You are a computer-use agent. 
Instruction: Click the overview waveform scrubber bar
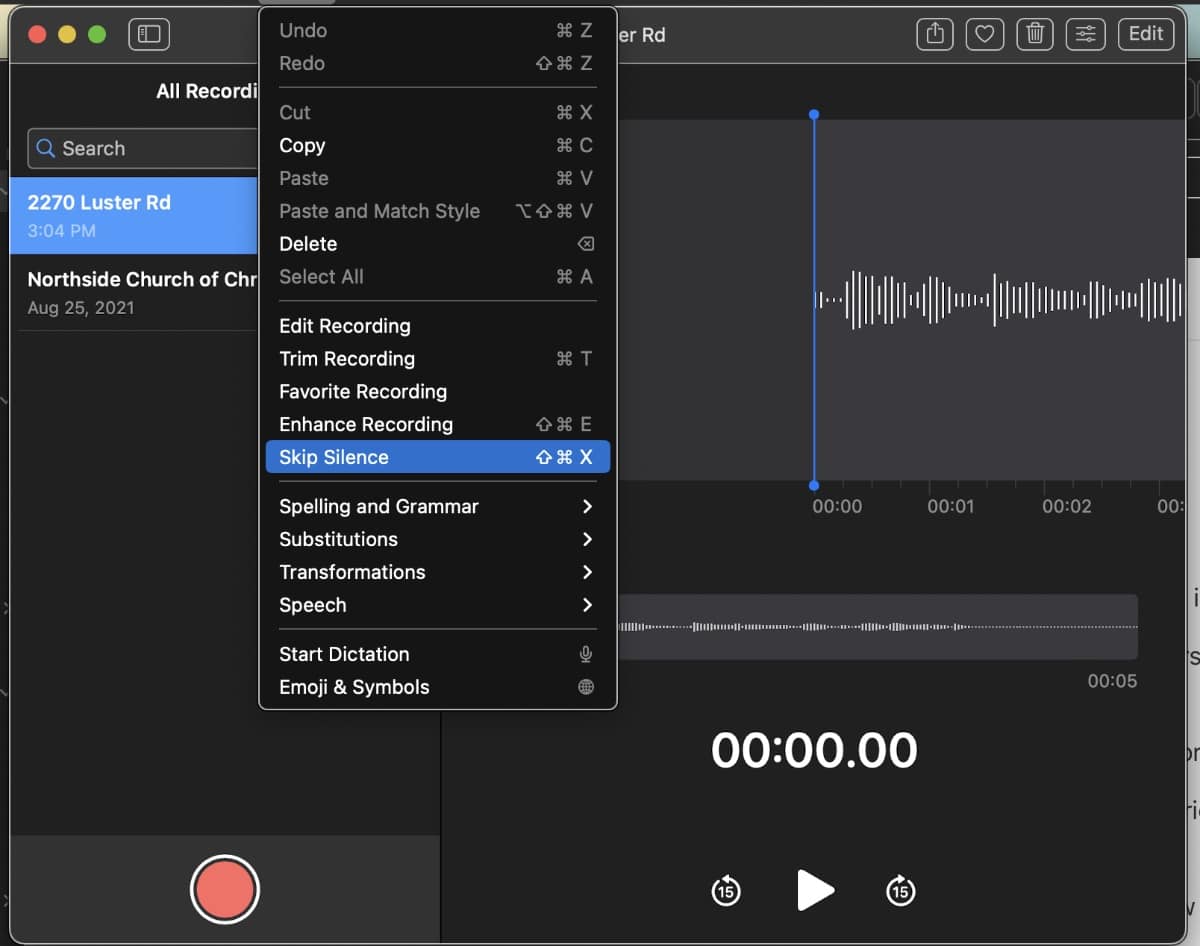(878, 627)
